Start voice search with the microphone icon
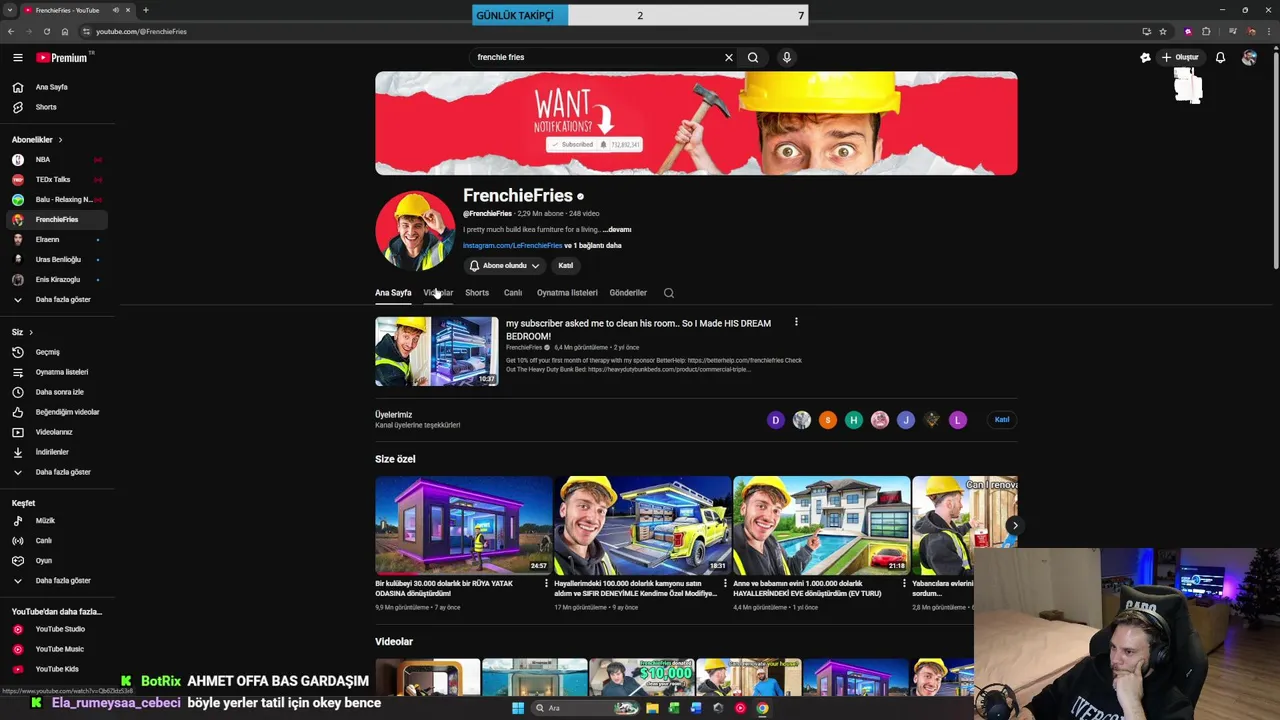Viewport: 1280px width, 720px height. [787, 57]
